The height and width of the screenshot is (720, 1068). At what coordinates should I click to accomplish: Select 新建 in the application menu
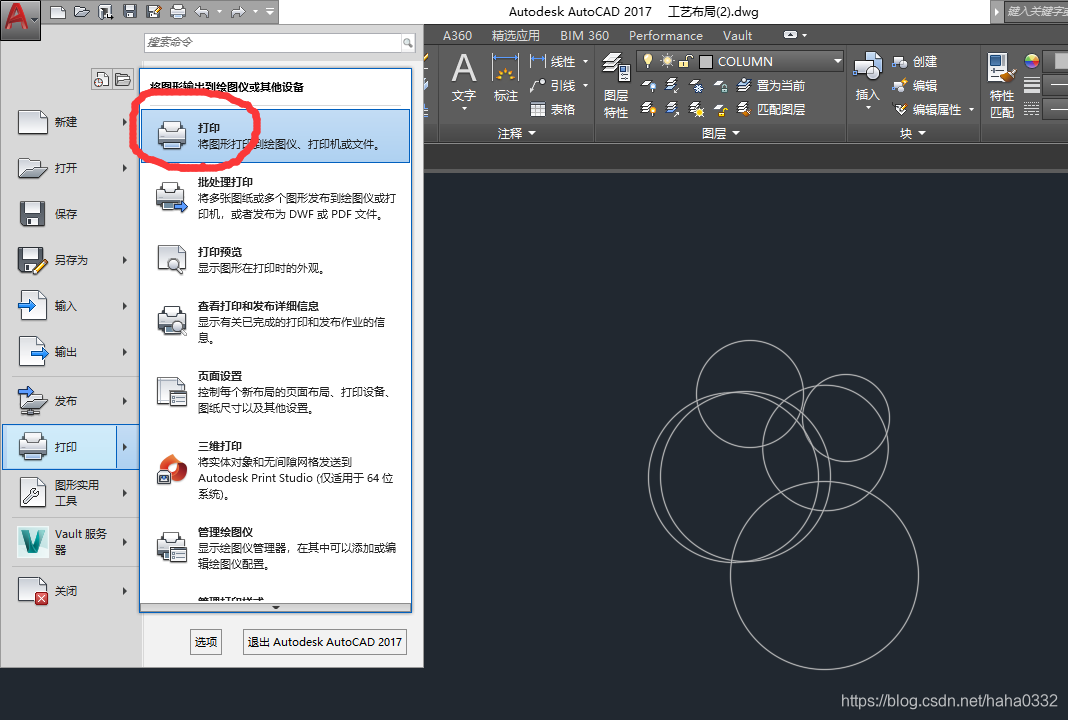coord(72,122)
